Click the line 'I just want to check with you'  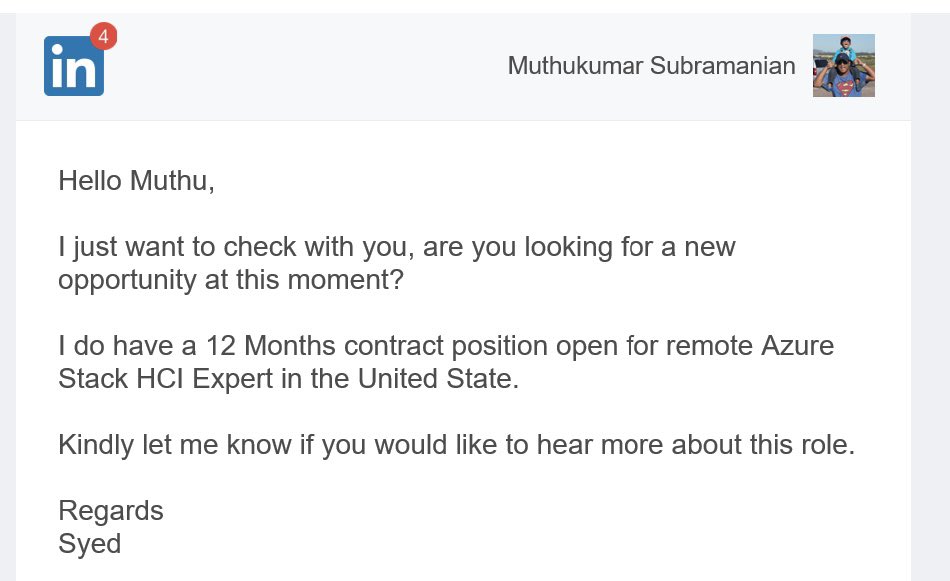click(236, 247)
